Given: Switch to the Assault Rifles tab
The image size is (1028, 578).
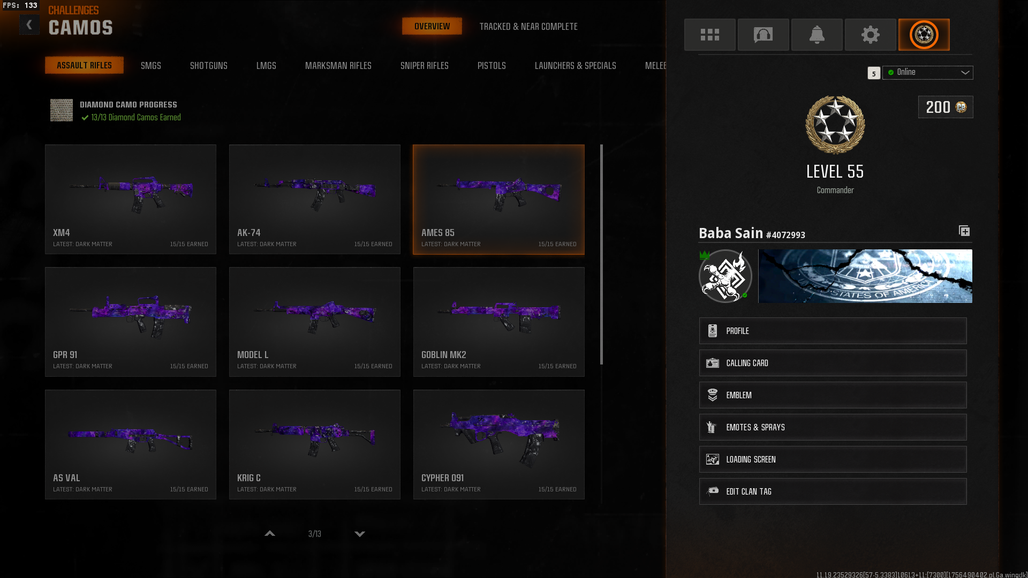Looking at the screenshot, I should tap(84, 65).
